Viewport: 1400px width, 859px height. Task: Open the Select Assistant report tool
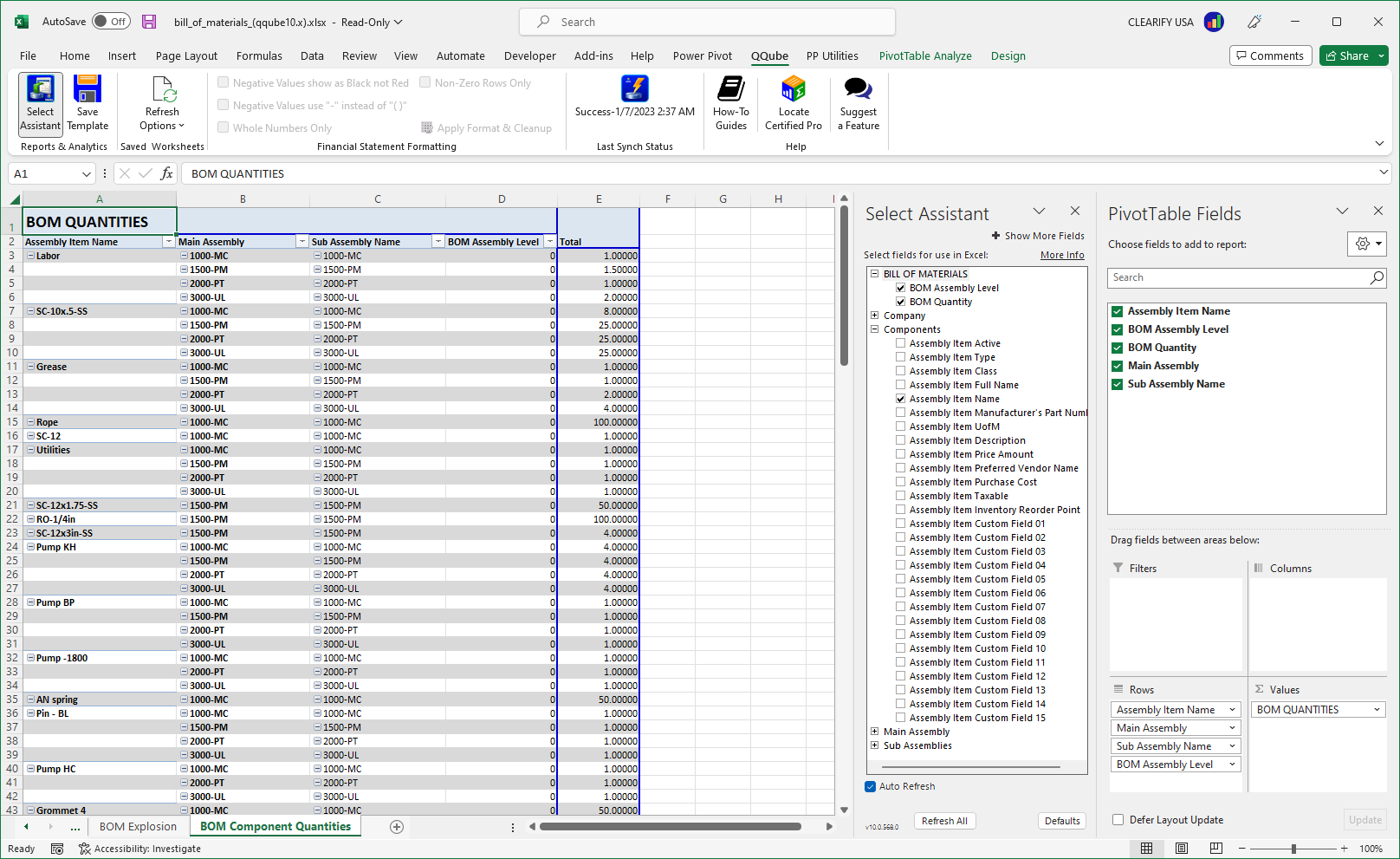(40, 102)
